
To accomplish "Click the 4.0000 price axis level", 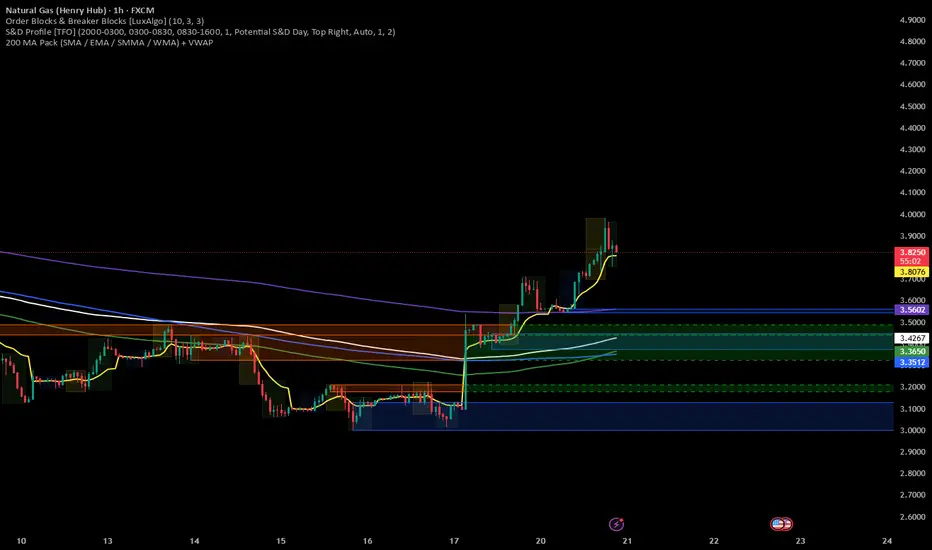I will click(x=912, y=214).
